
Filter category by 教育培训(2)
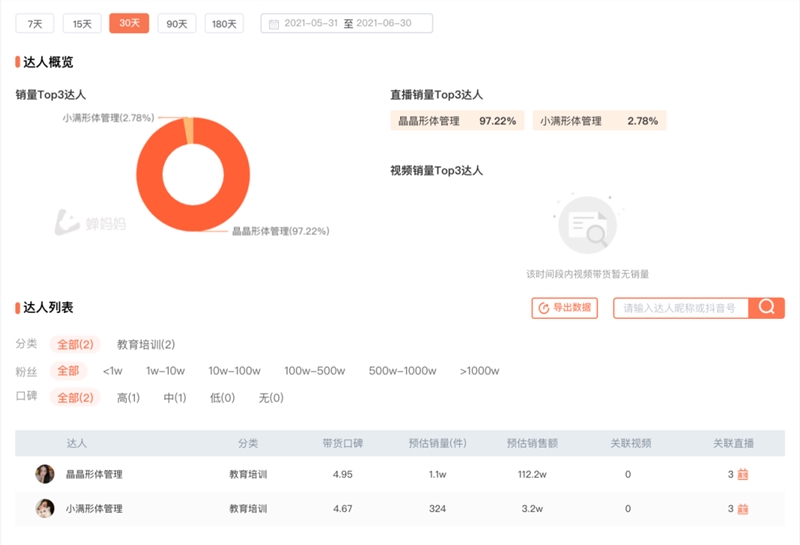click(146, 344)
